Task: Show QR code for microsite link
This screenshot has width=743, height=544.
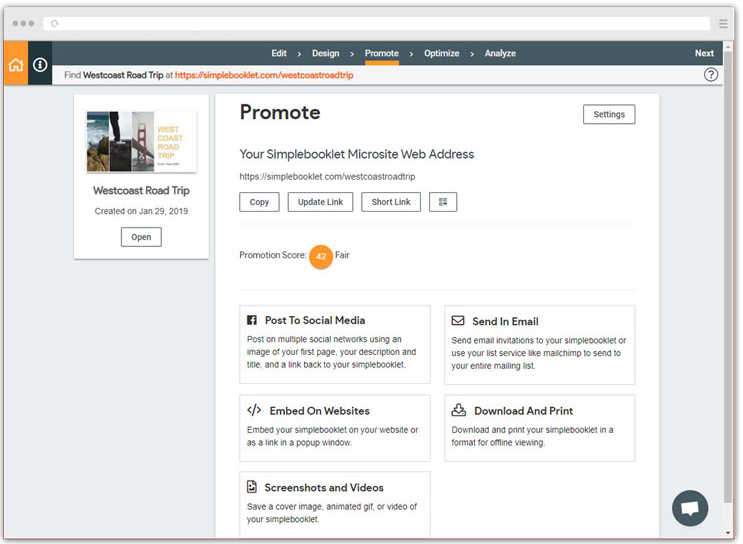Action: pos(443,202)
